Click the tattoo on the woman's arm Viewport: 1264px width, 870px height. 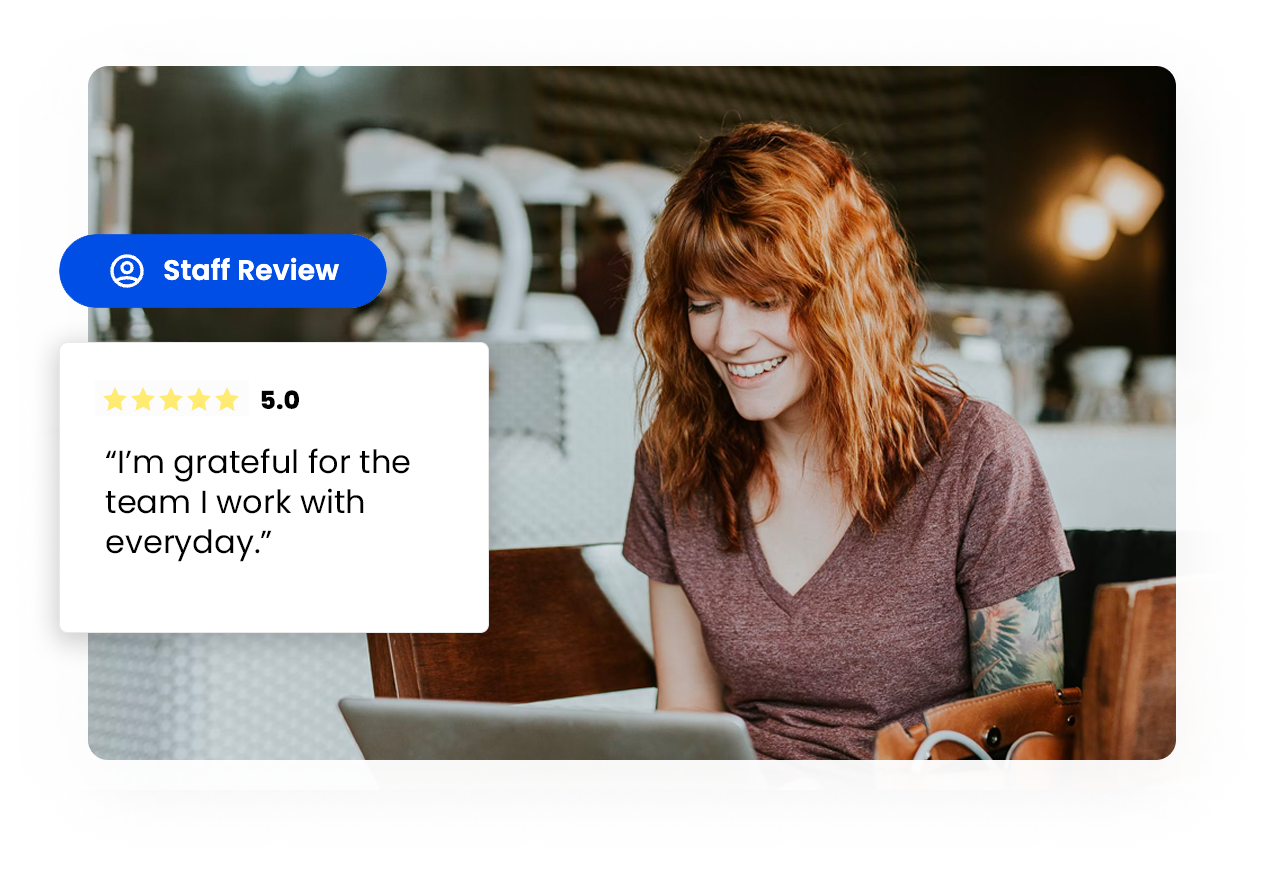coord(1015,635)
